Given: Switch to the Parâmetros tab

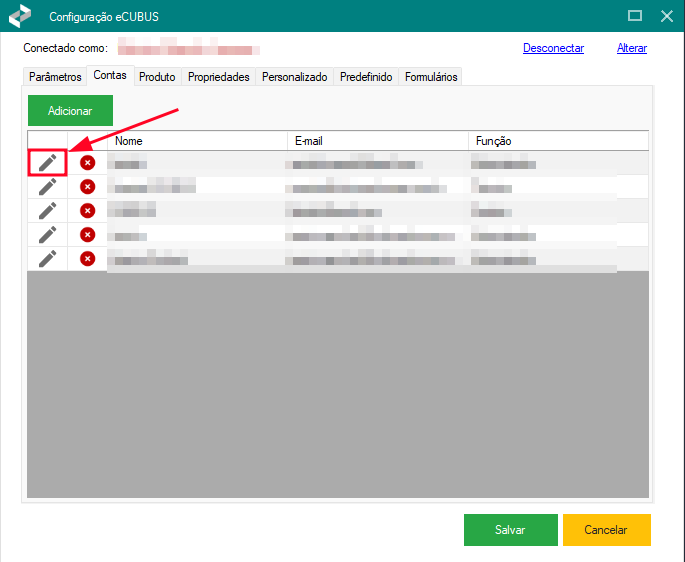Looking at the screenshot, I should tap(55, 77).
